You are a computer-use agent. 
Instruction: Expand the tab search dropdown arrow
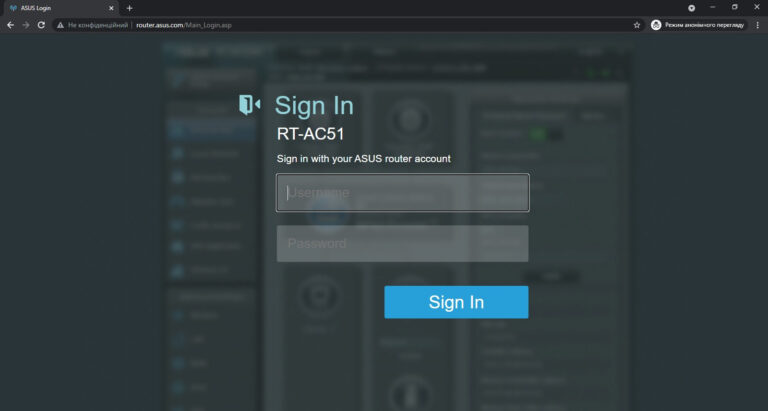[691, 8]
